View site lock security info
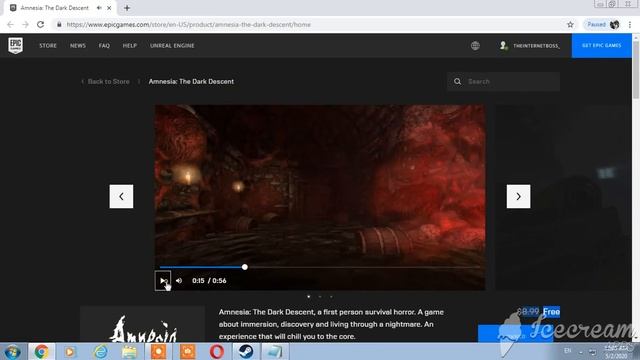640x360 pixels. click(x=59, y=24)
